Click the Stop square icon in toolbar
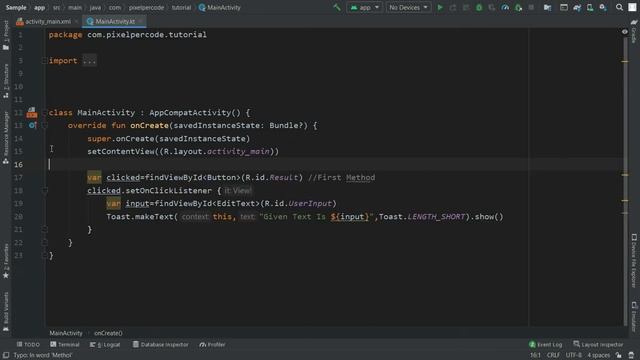This screenshot has height=360, width=640. click(531, 7)
